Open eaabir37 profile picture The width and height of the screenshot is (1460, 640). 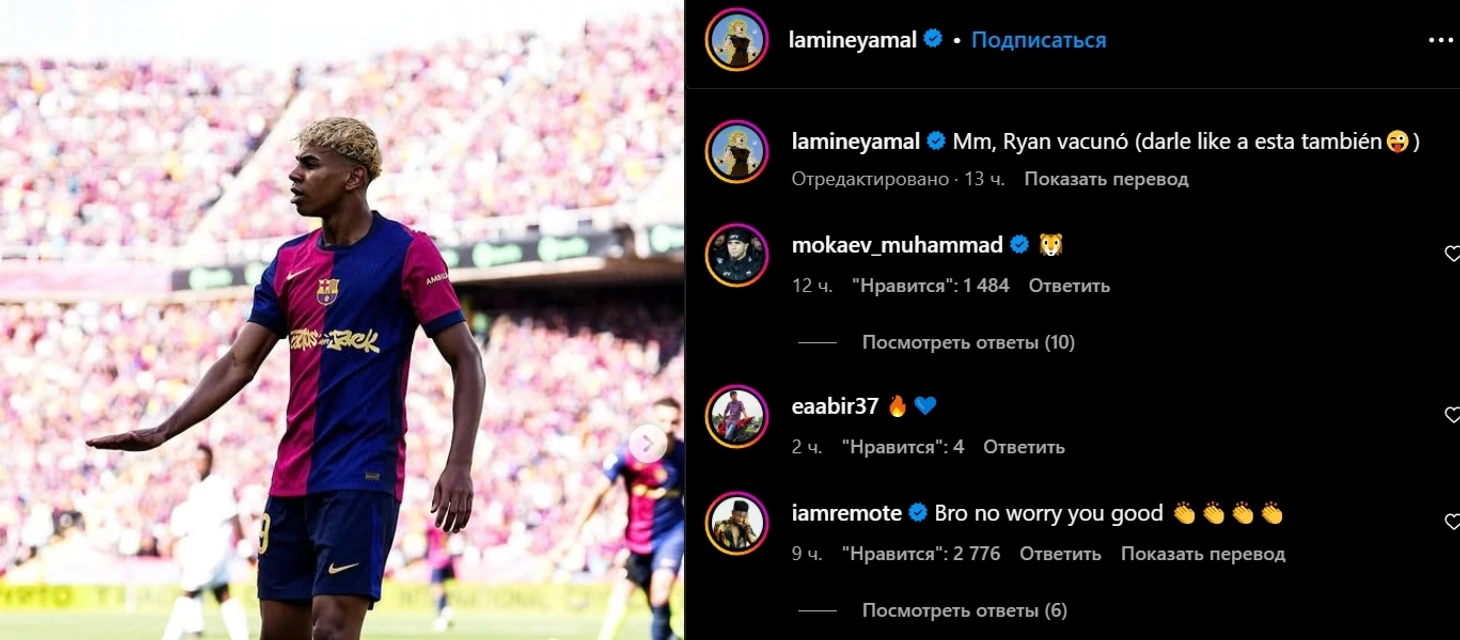737,416
